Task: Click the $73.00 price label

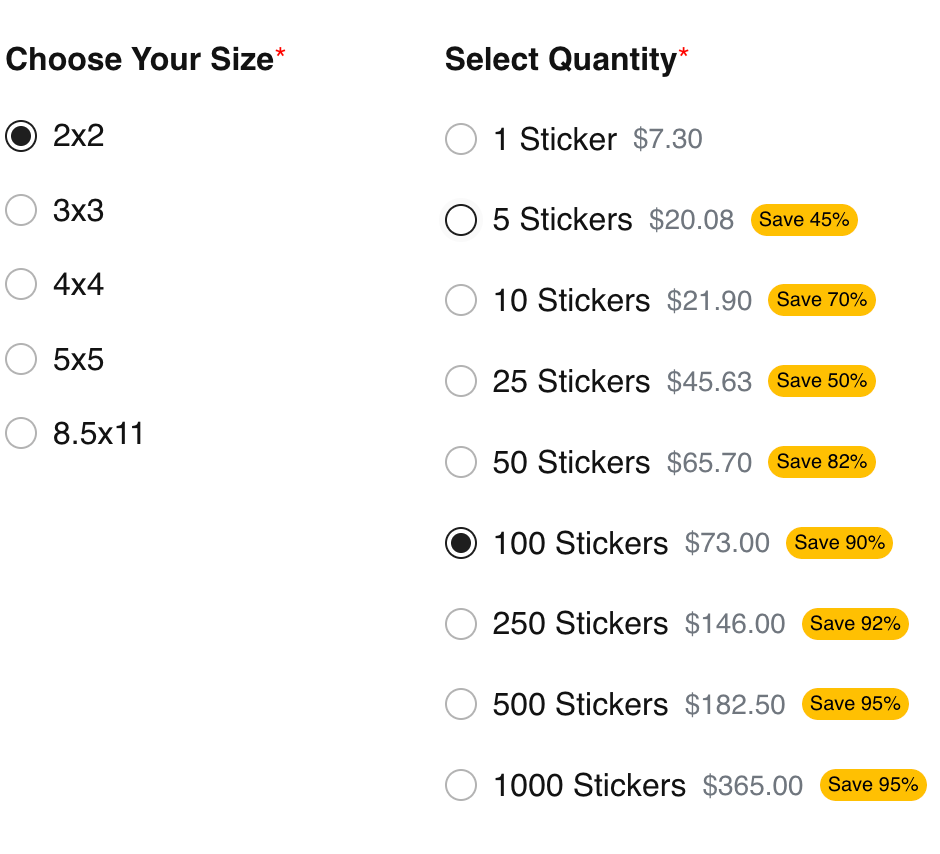Action: click(x=727, y=543)
